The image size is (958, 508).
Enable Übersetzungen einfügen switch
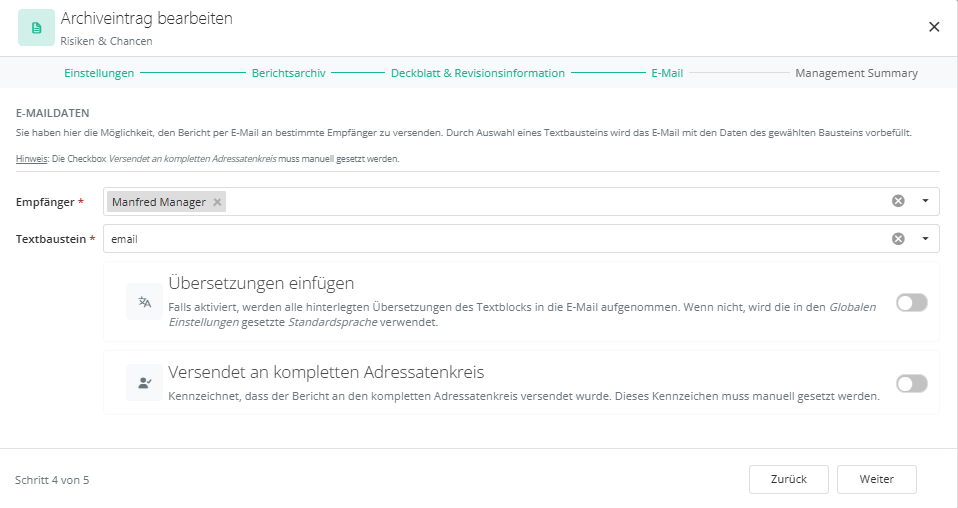[x=912, y=303]
